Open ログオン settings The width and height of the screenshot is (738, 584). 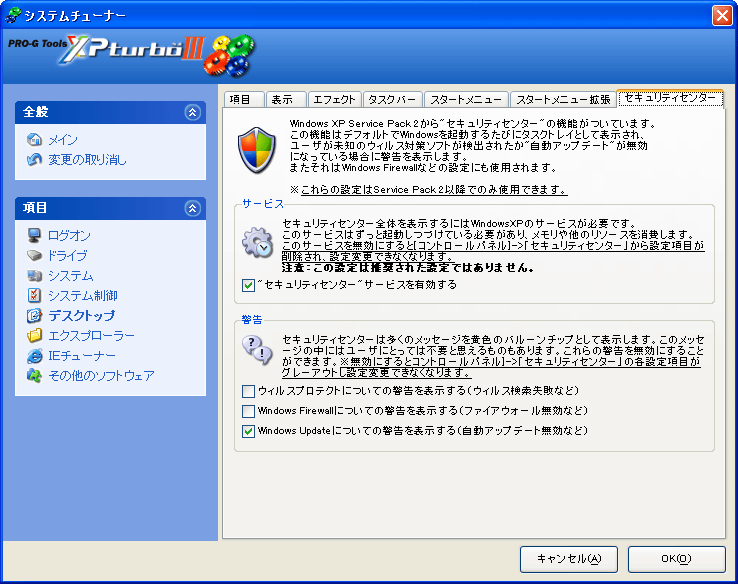pyautogui.click(x=69, y=235)
